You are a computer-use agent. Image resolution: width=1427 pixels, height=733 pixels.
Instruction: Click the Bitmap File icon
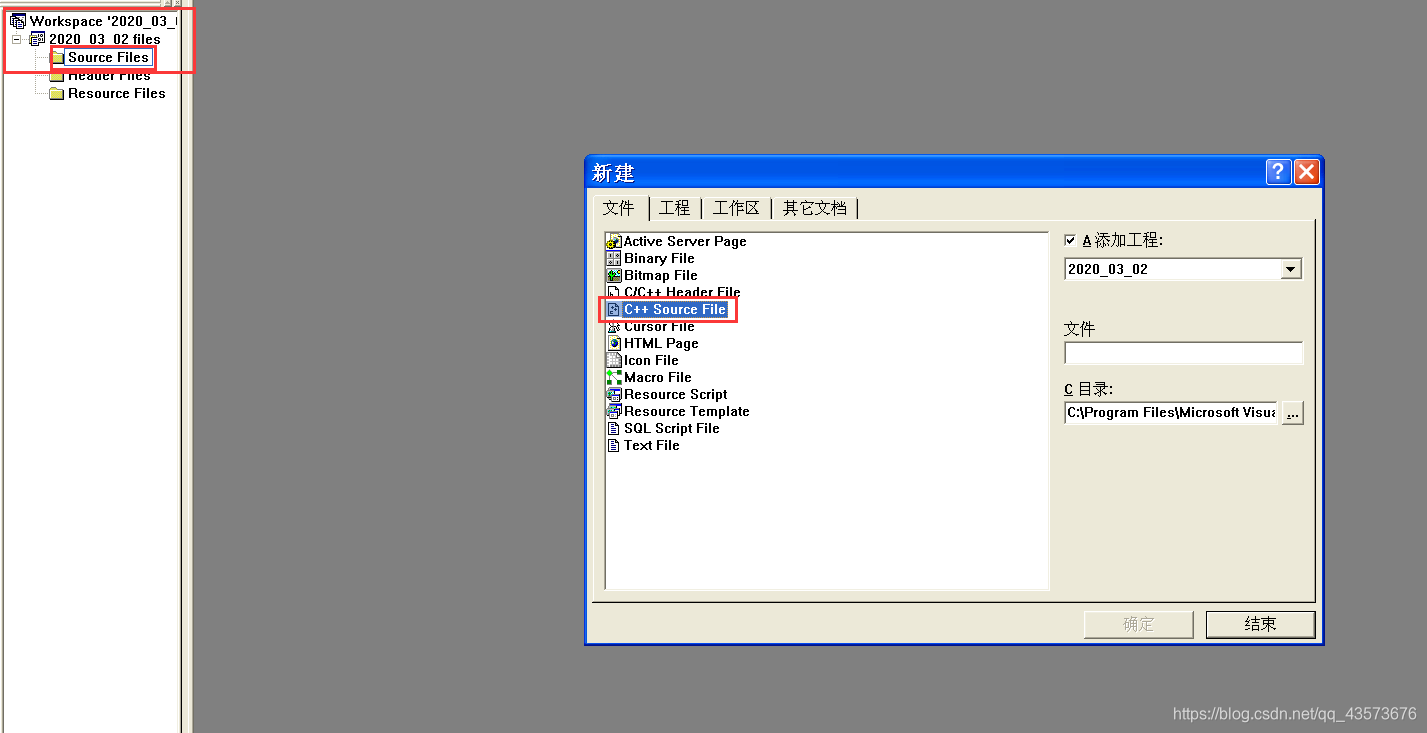pos(614,275)
